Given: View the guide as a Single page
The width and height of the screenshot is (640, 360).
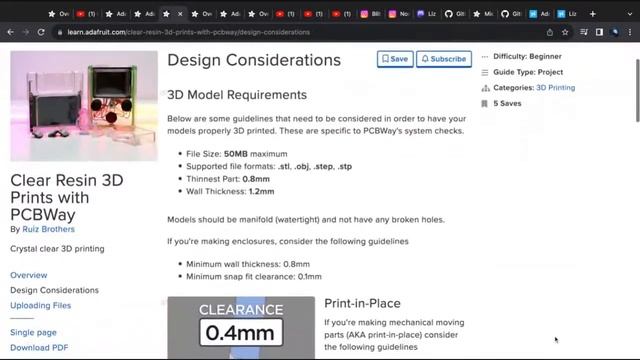Looking at the screenshot, I should pyautogui.click(x=33, y=332).
